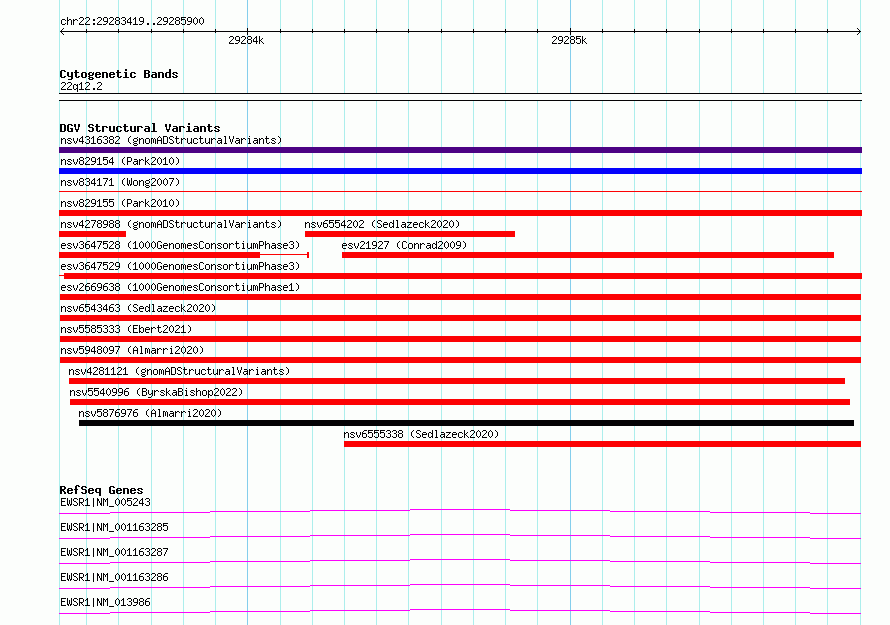Open the nsv5585333 (Ebert2021) label
The image size is (890, 625).
tap(126, 329)
